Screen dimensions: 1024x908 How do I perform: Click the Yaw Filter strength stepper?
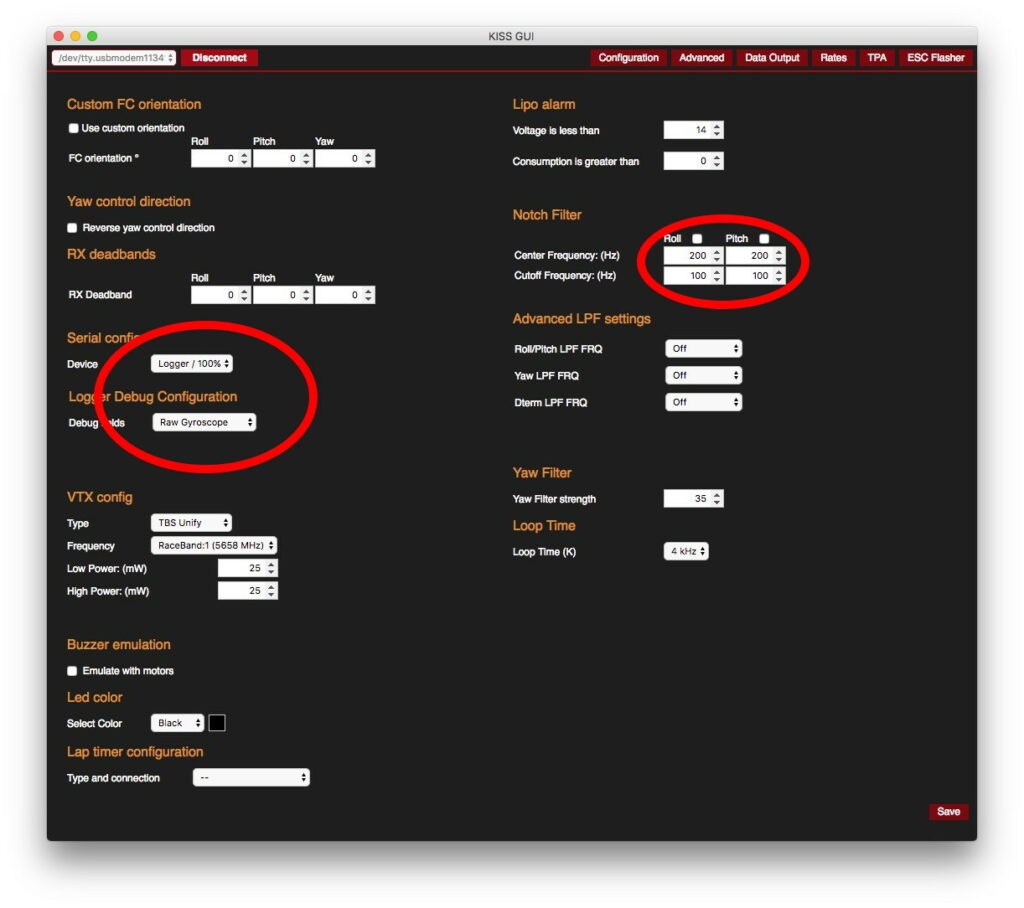pyautogui.click(x=717, y=499)
